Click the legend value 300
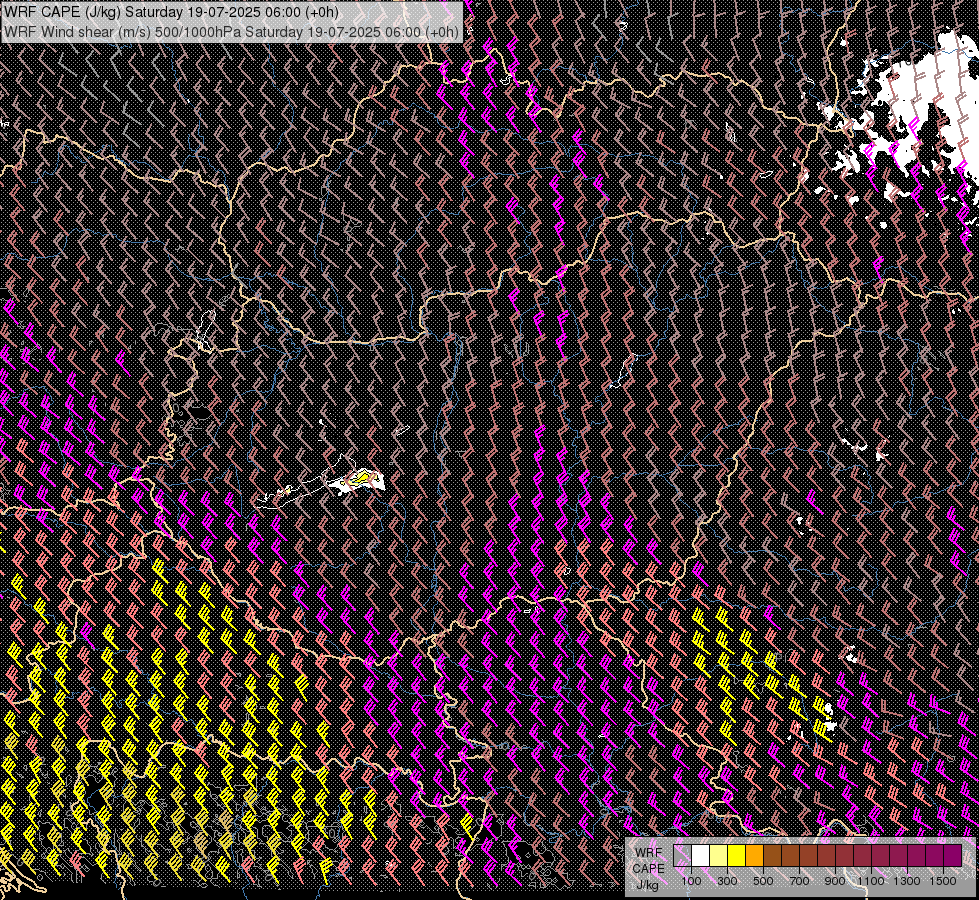Image resolution: width=979 pixels, height=900 pixels. coord(727,881)
